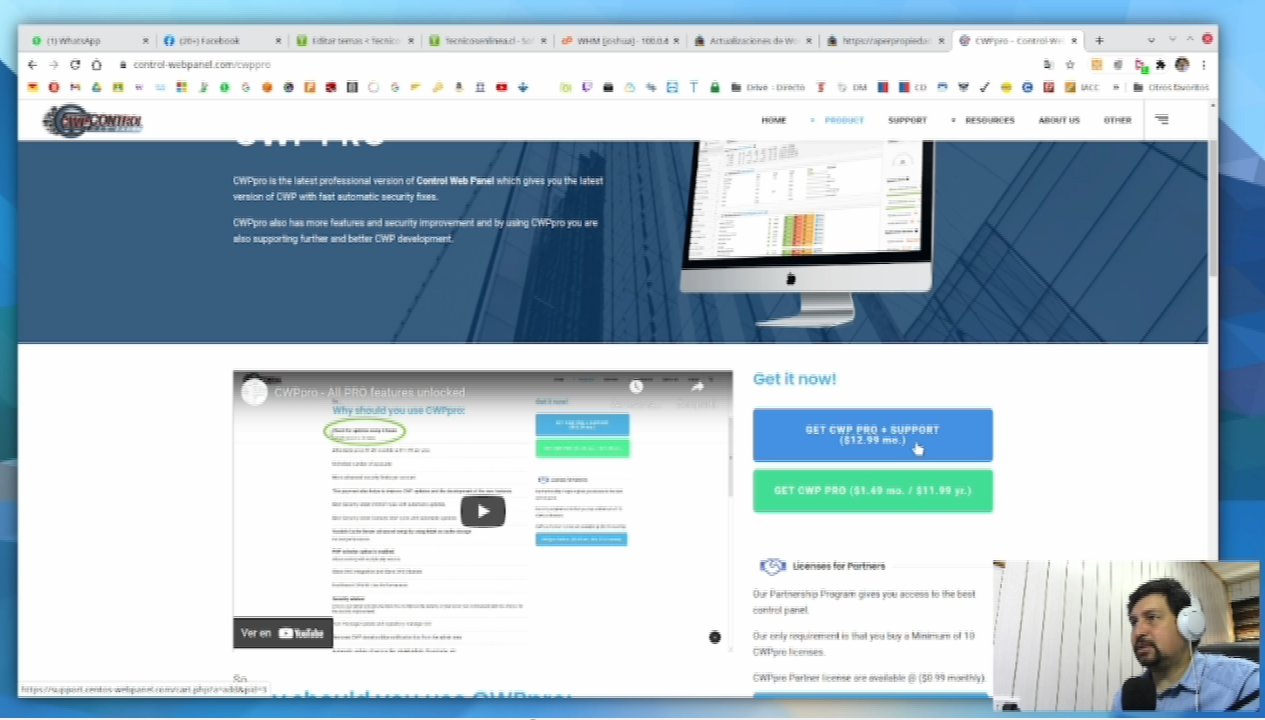Switch to the Actualizaciones tab
This screenshot has width=1265, height=720.
click(753, 41)
